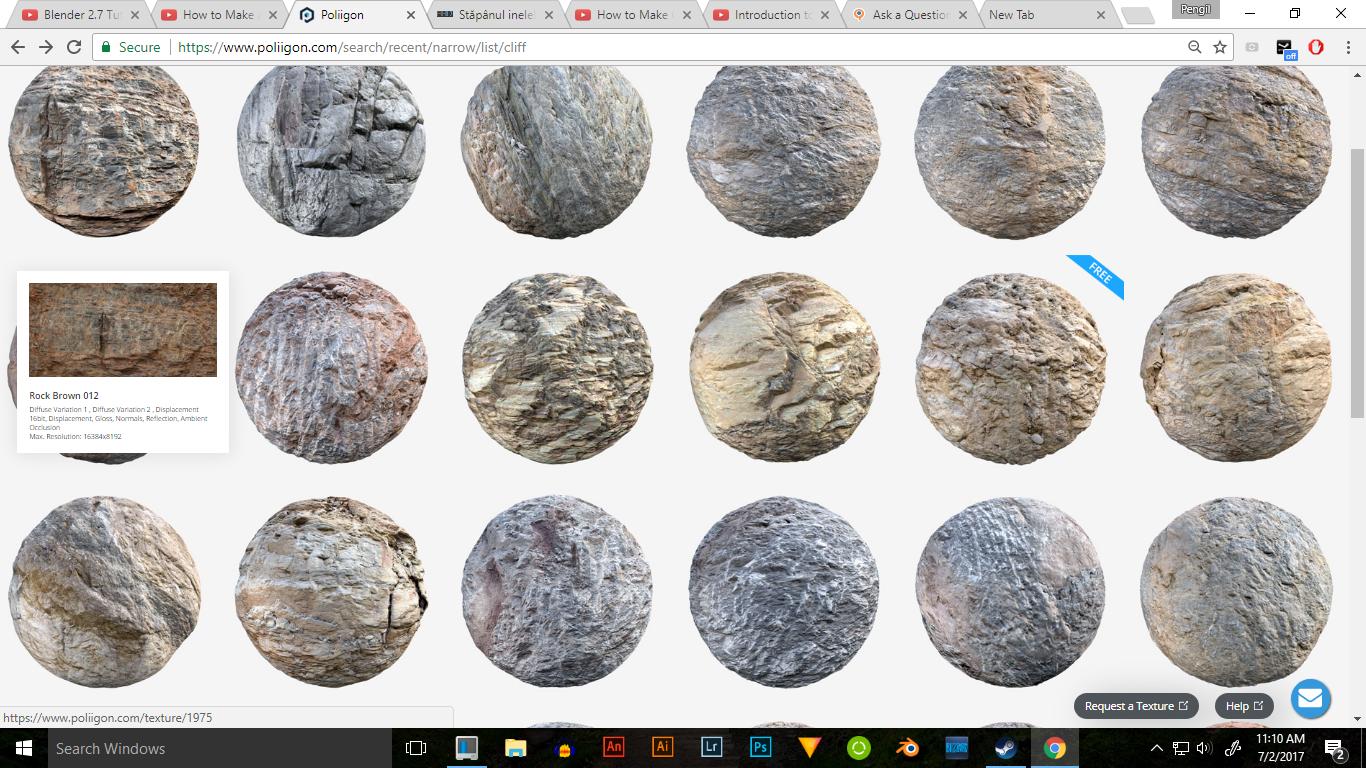Switch to the Introduction tab
The width and height of the screenshot is (1366, 768).
tap(770, 15)
